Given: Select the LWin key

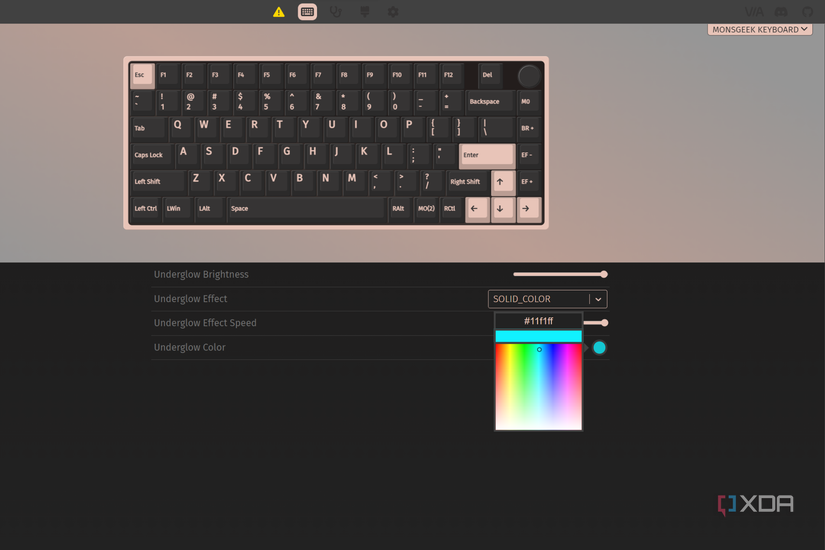Looking at the screenshot, I should pos(177,209).
